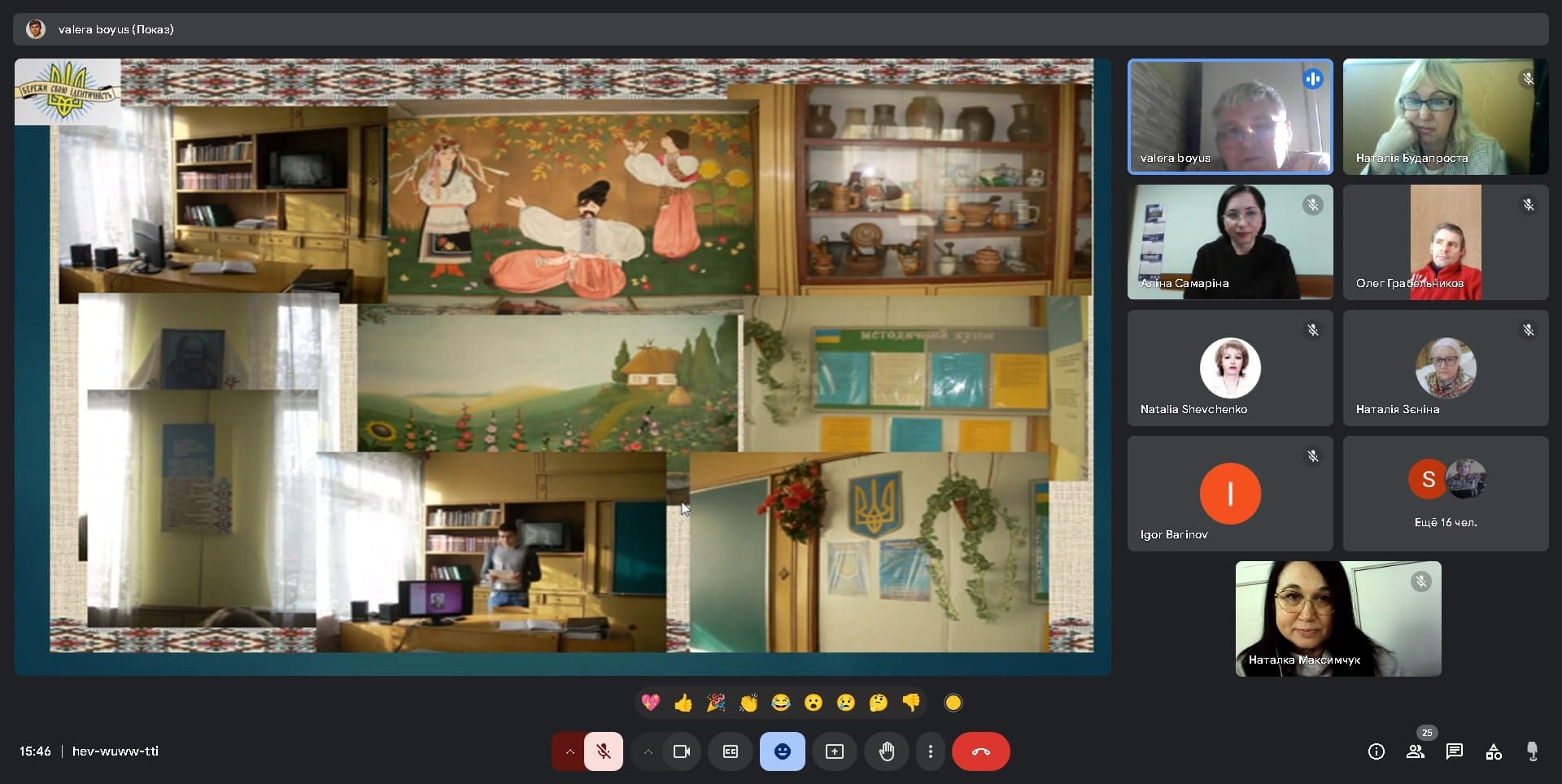This screenshot has width=1562, height=784.
Task: Click the shared presentation screen
Action: tap(562, 367)
